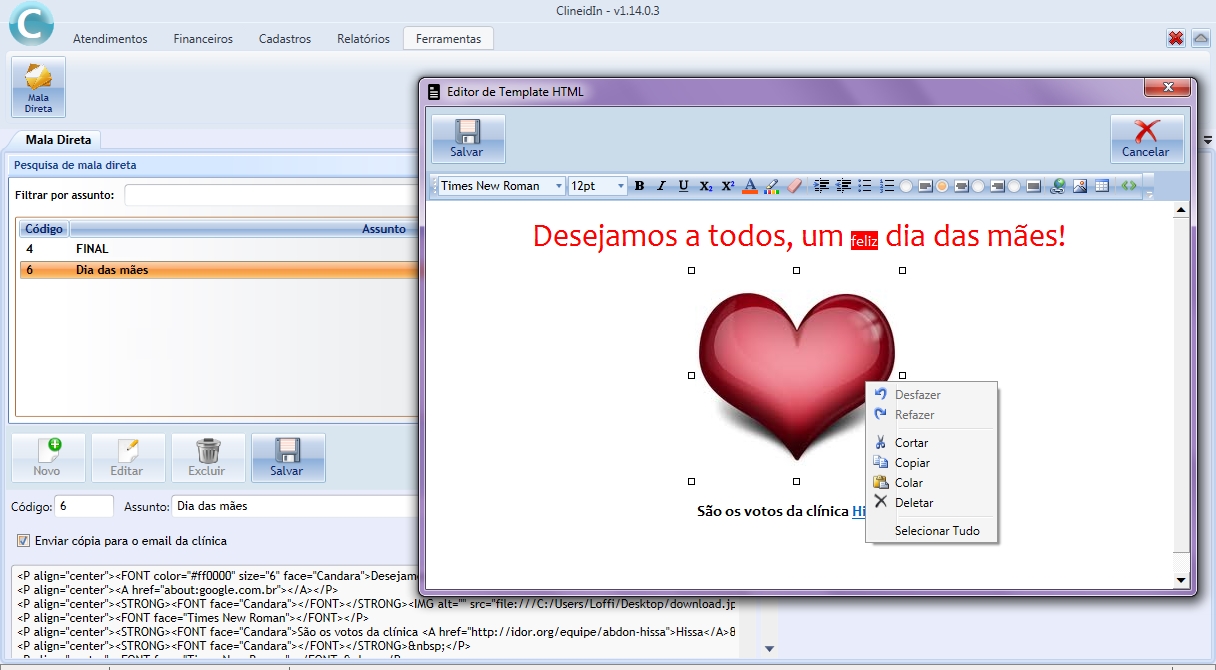Image resolution: width=1216 pixels, height=670 pixels.
Task: Increase text indentation
Action: 820,186
